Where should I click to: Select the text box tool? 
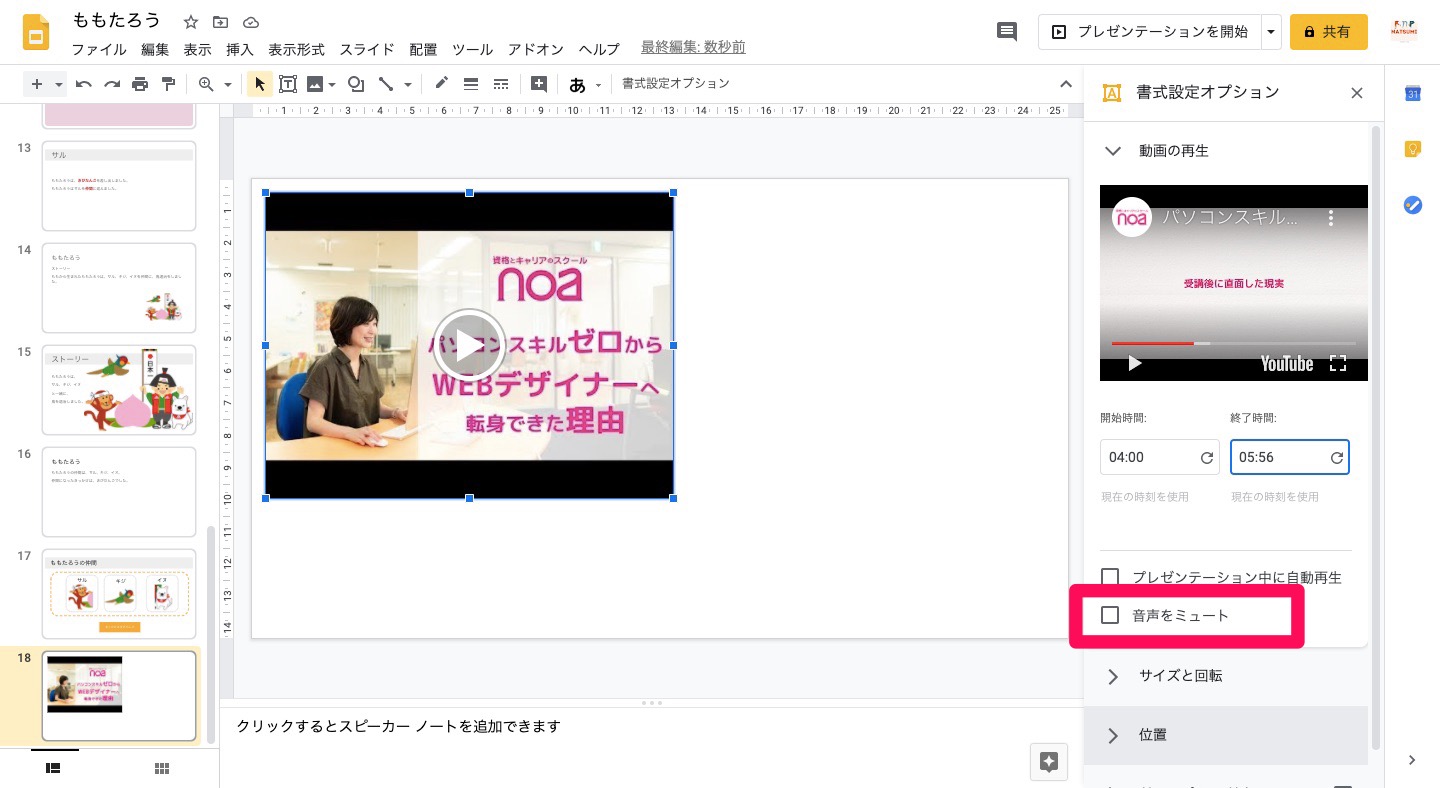(x=288, y=84)
